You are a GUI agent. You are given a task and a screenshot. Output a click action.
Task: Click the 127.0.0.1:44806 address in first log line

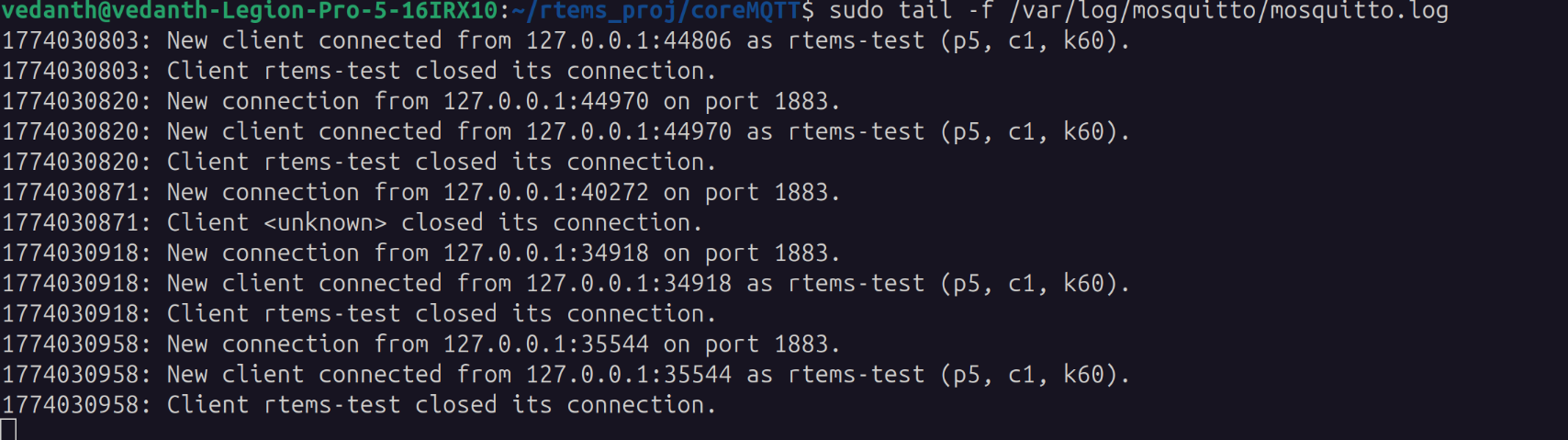click(x=629, y=41)
